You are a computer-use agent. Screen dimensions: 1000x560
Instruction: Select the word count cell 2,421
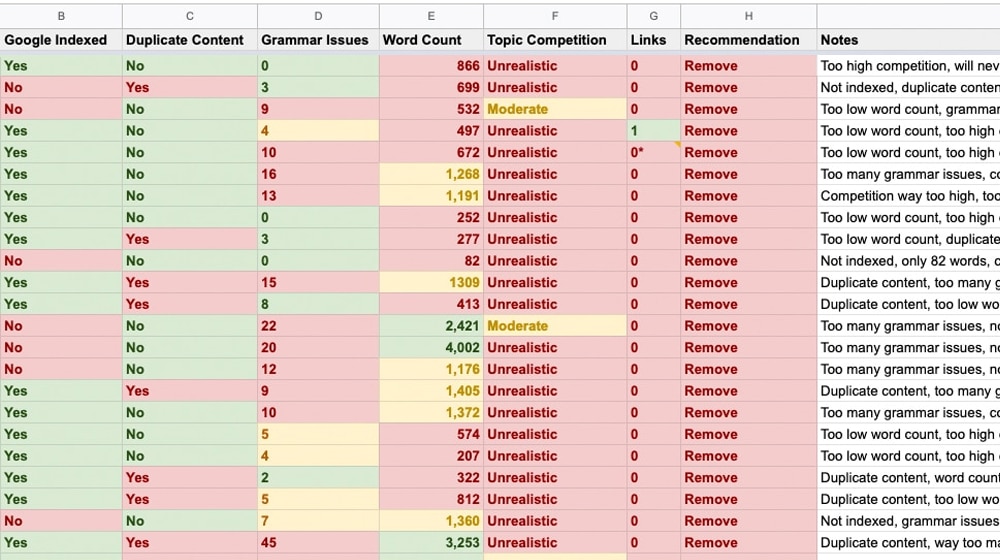point(431,326)
